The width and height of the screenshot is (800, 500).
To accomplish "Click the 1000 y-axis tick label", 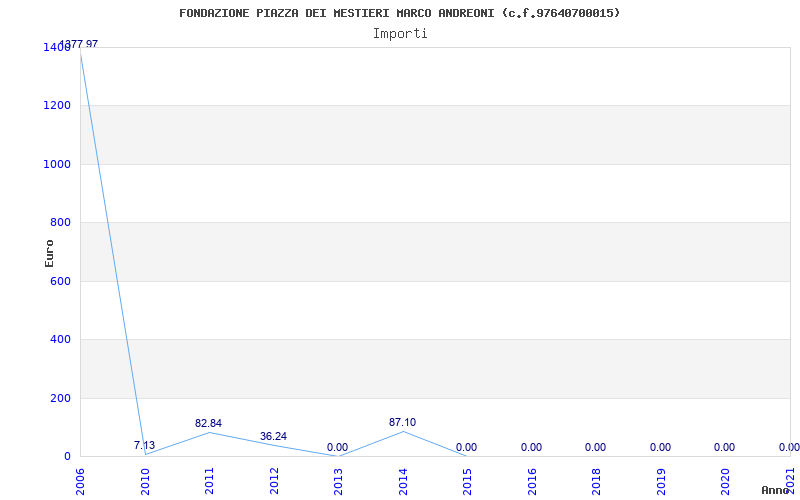I will pos(57,164).
